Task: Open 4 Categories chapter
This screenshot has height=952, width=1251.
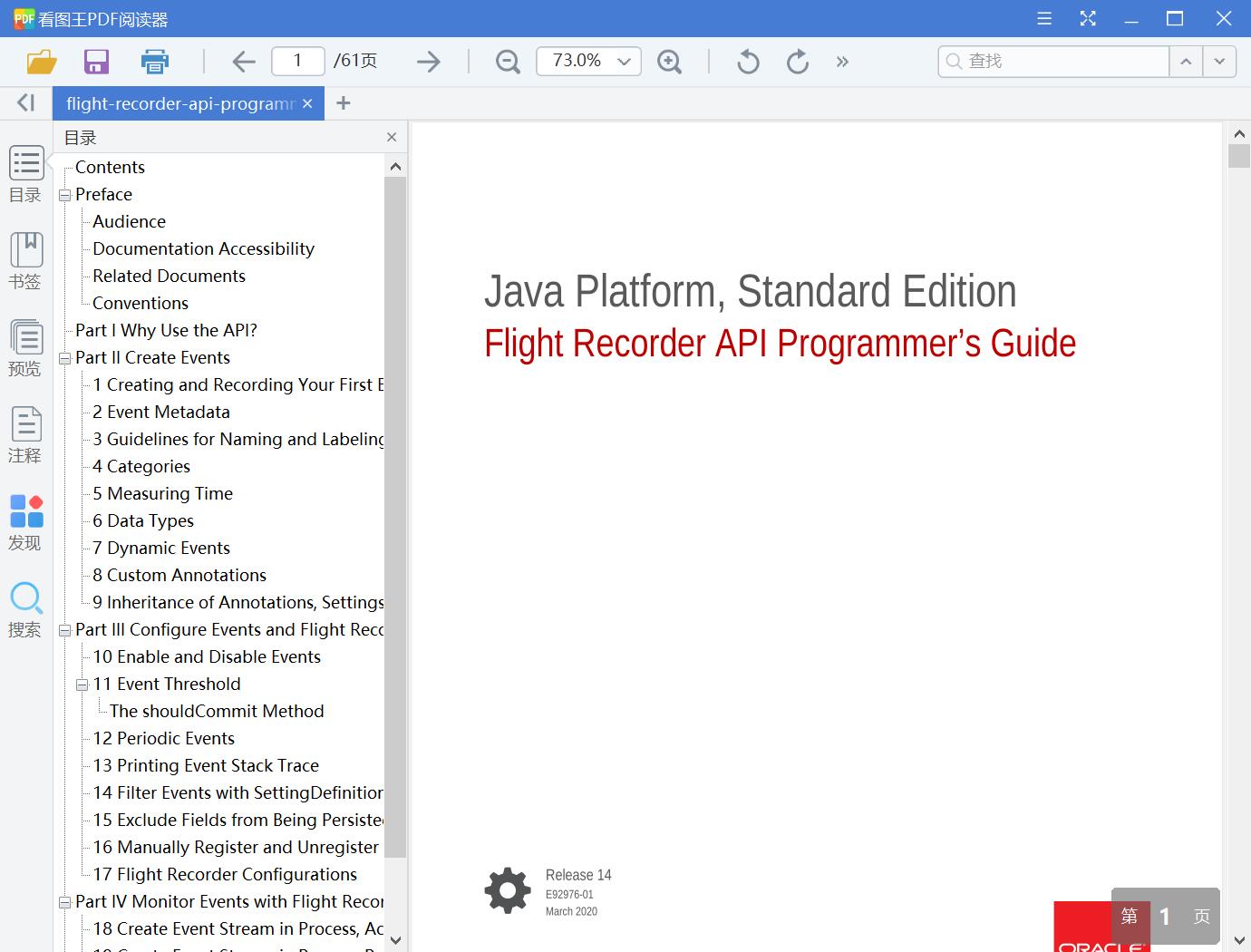Action: coord(141,466)
